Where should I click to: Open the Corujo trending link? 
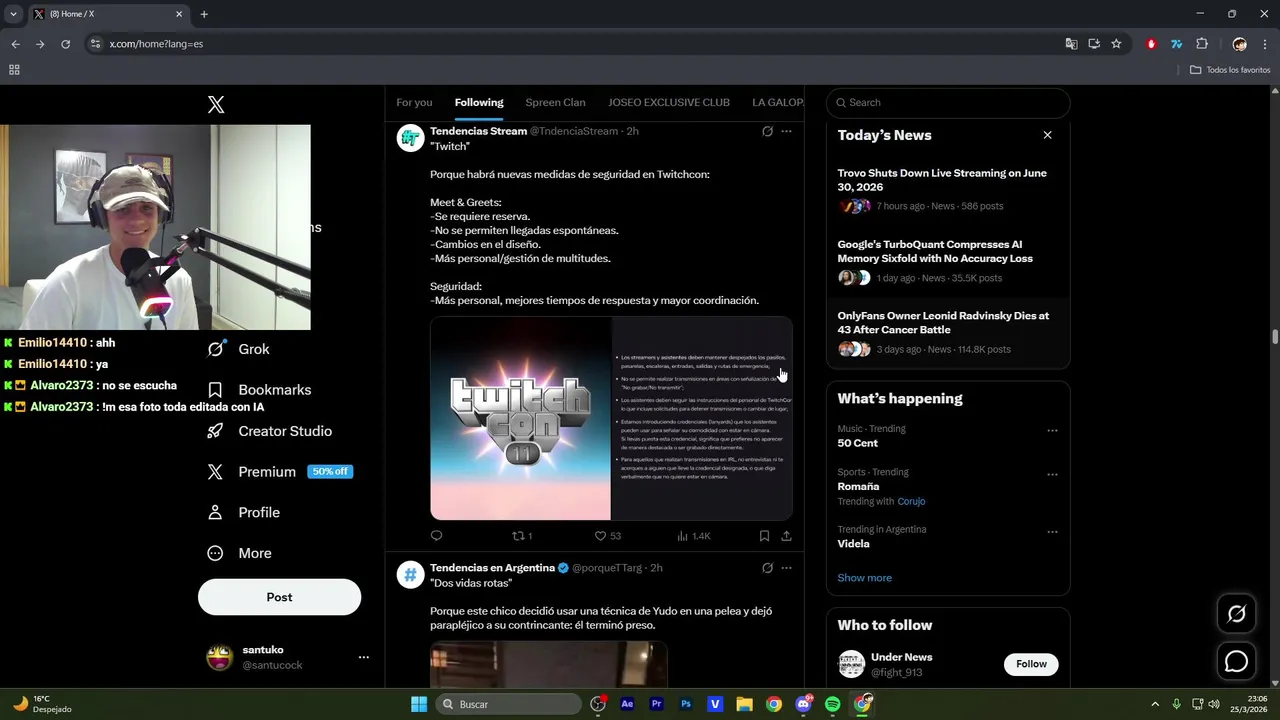click(911, 501)
